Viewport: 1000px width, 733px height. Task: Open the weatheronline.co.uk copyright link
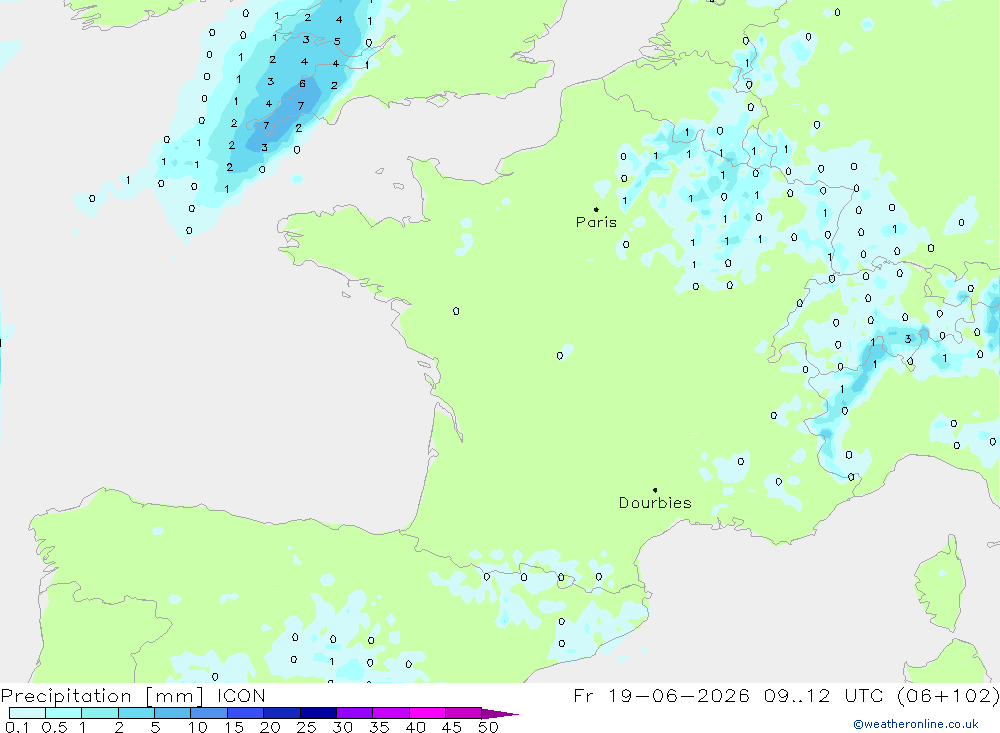tap(916, 724)
